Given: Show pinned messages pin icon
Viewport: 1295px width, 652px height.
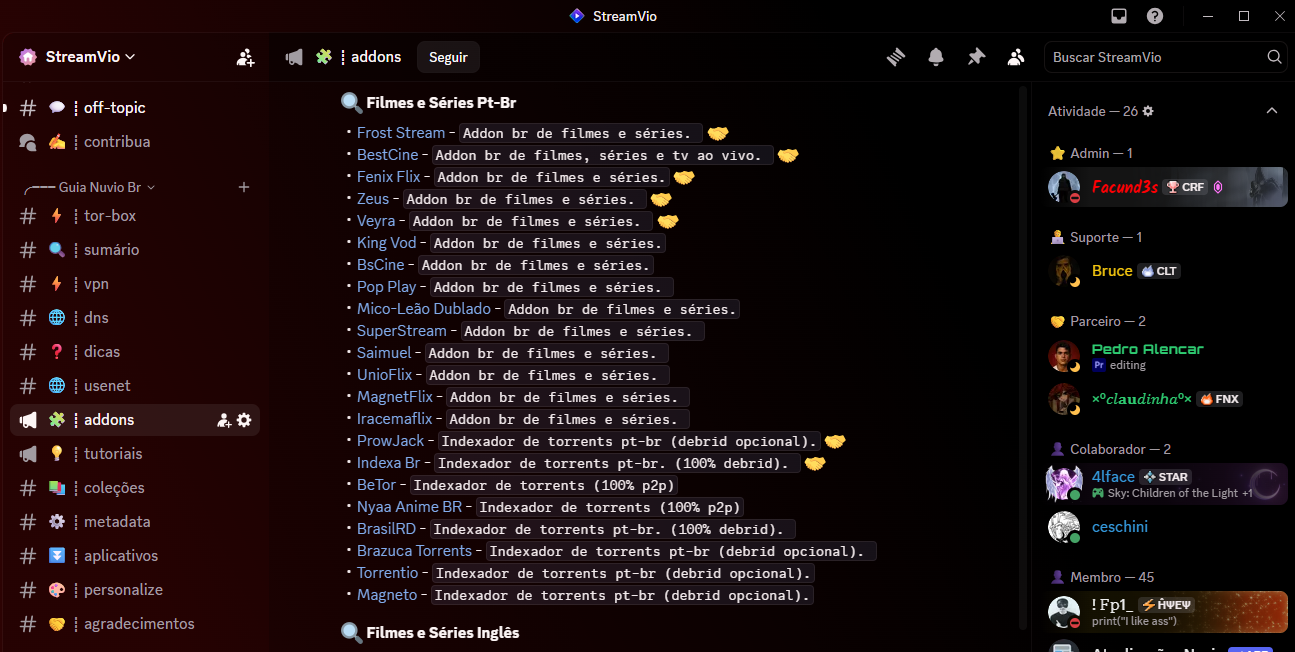Looking at the screenshot, I should click(x=976, y=57).
